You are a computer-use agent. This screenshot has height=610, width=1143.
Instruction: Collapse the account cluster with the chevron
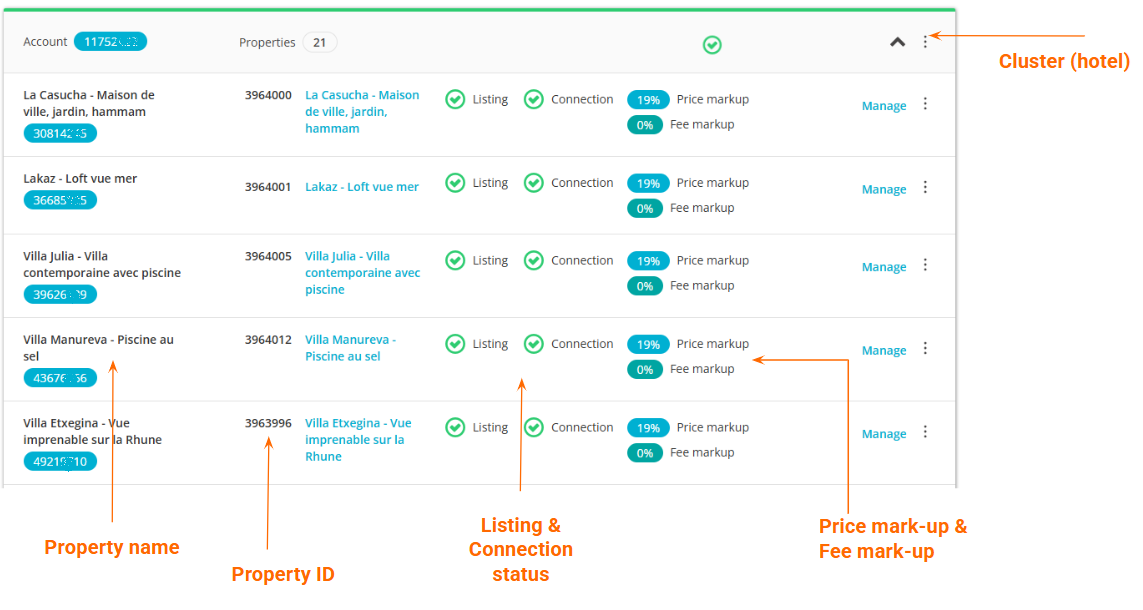(897, 42)
